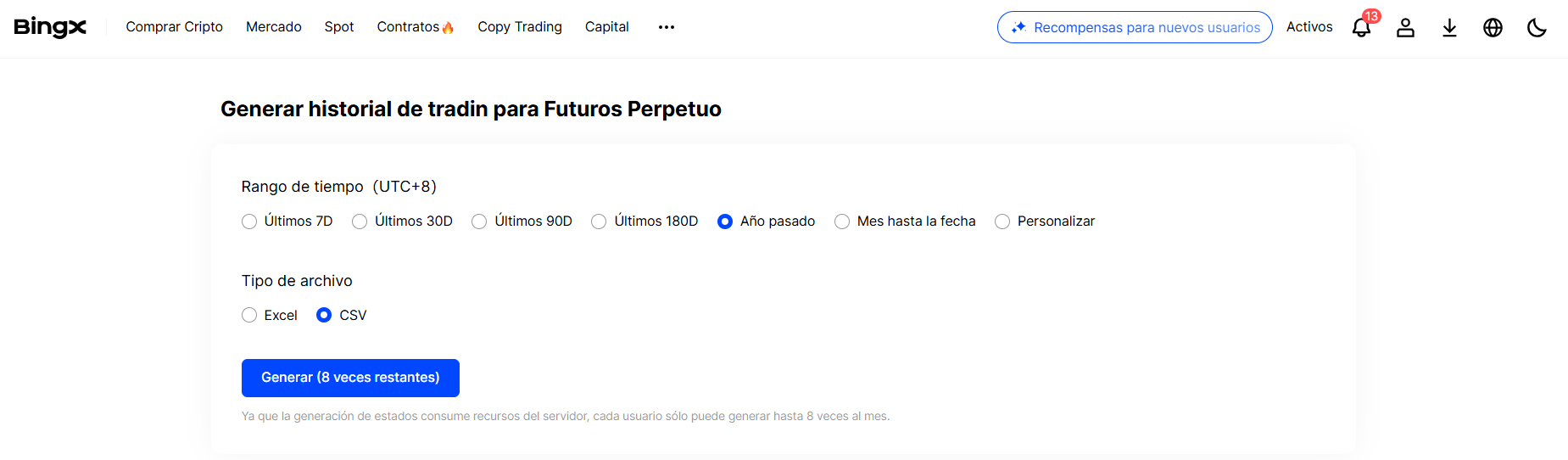Click the BingX logo
This screenshot has height=460, width=1568.
tap(50, 27)
